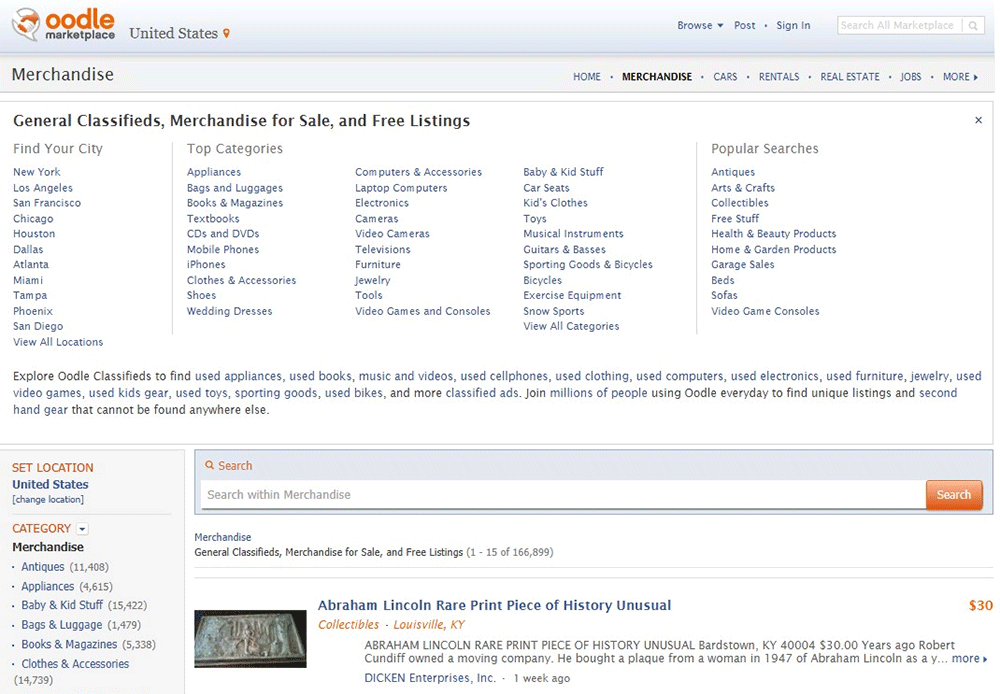Close the General Classifieds panel
Screen dimensions: 1000x694
[978, 120]
